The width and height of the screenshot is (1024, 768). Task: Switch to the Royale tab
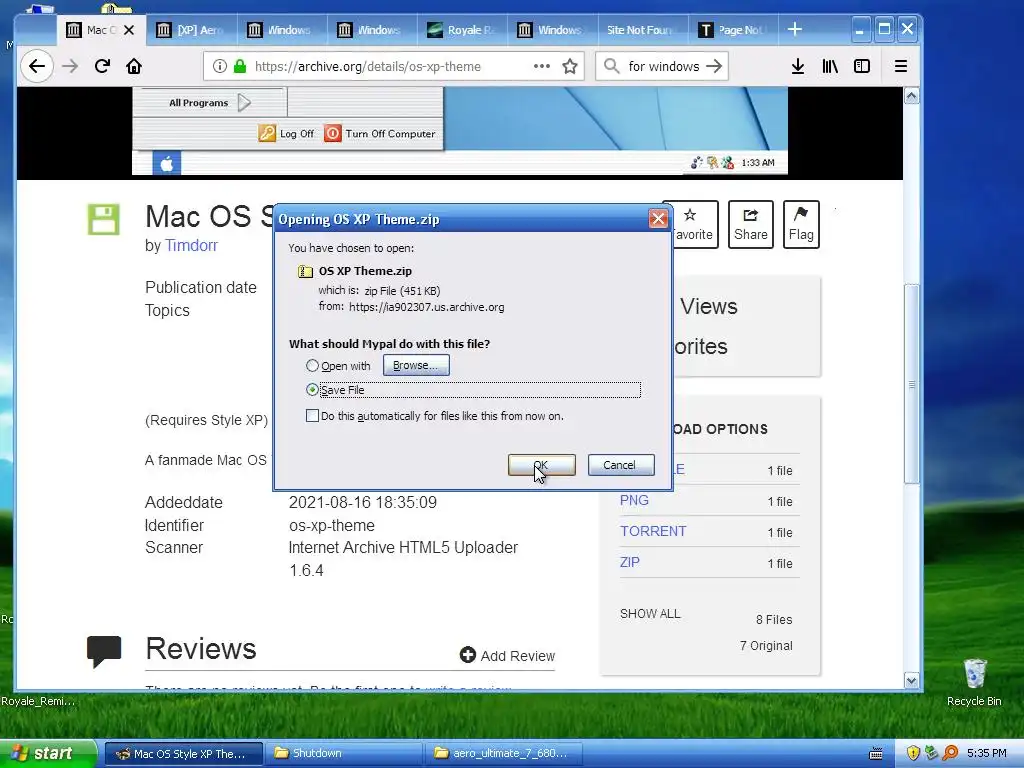(x=462, y=30)
